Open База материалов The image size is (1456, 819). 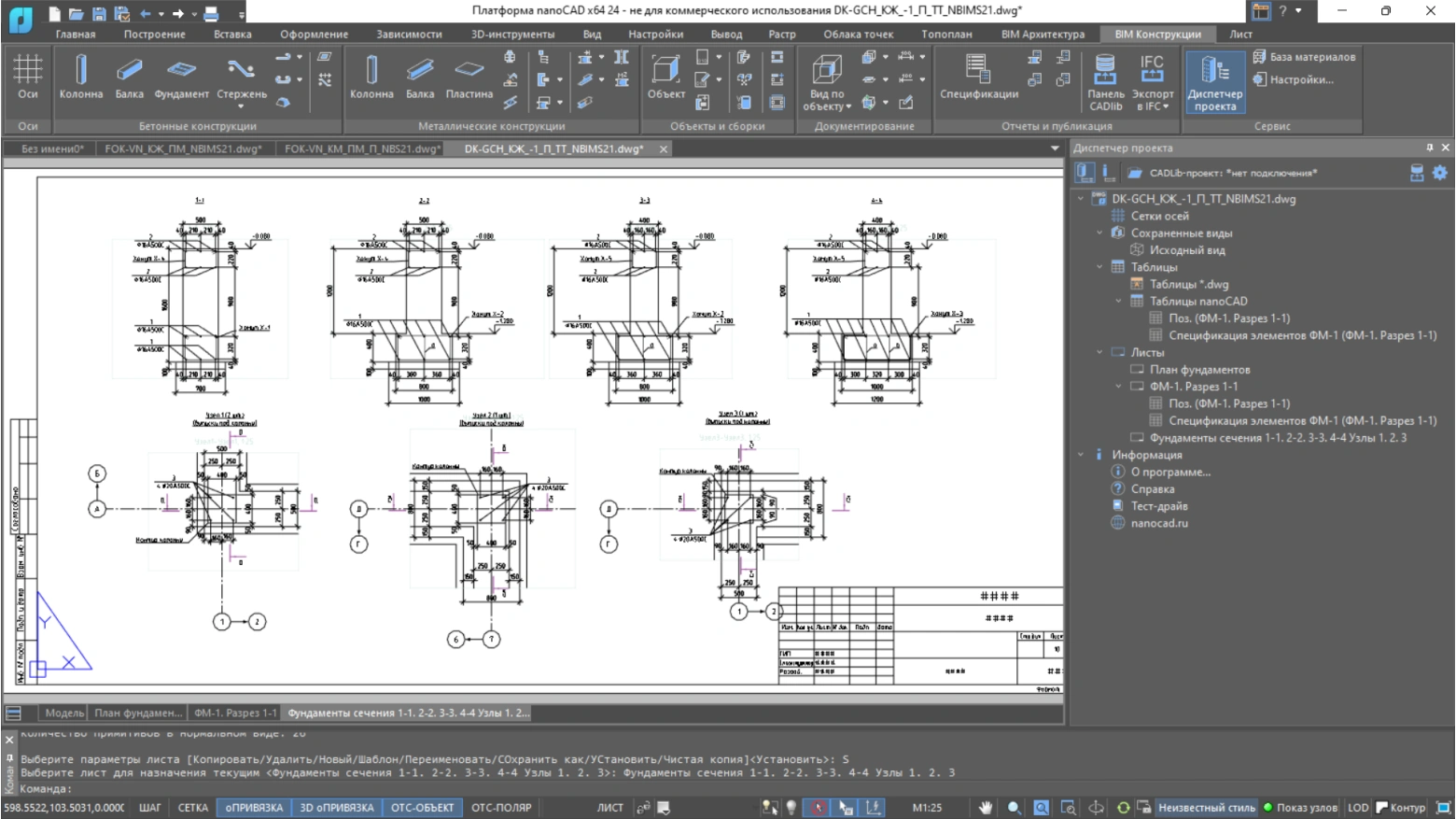[x=1304, y=57]
